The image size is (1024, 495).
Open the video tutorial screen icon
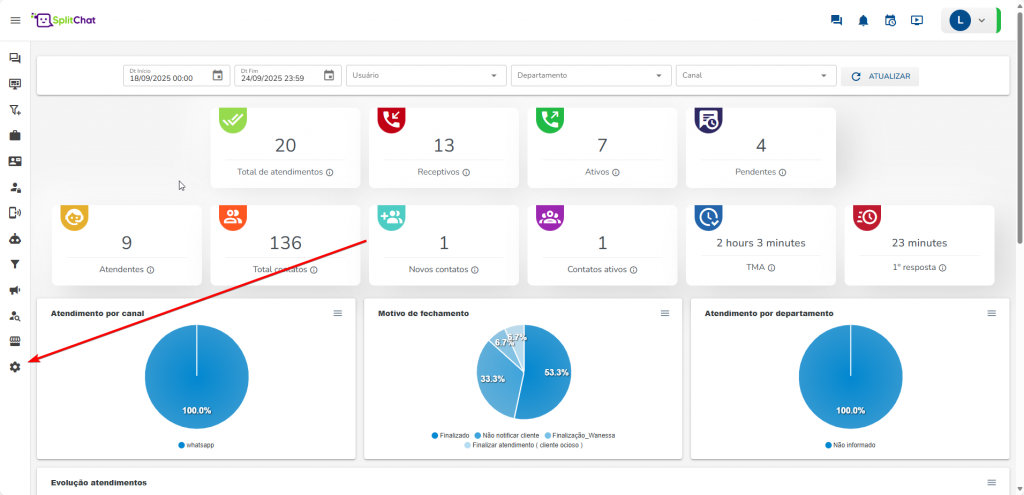click(917, 20)
